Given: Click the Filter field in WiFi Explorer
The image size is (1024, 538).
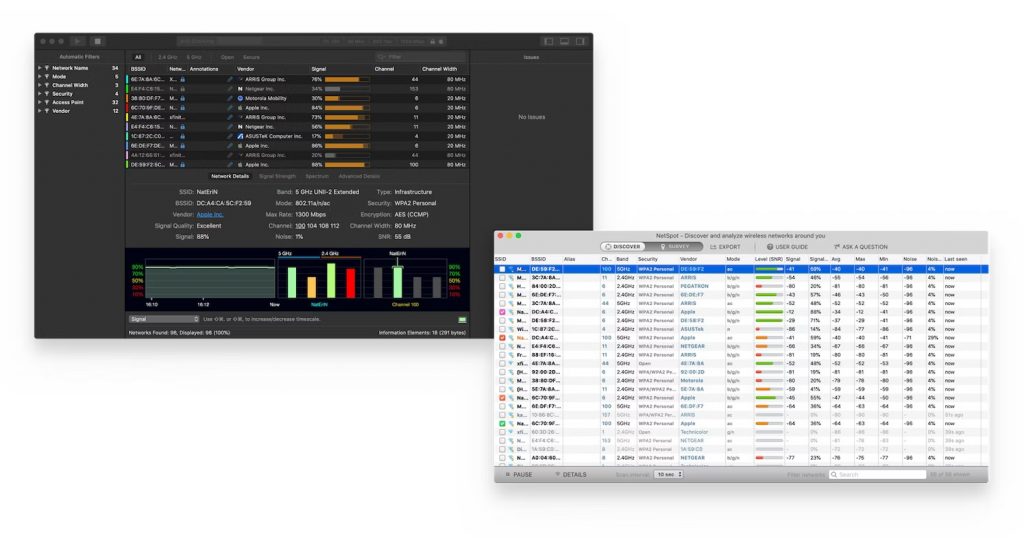Looking at the screenshot, I should (x=421, y=57).
